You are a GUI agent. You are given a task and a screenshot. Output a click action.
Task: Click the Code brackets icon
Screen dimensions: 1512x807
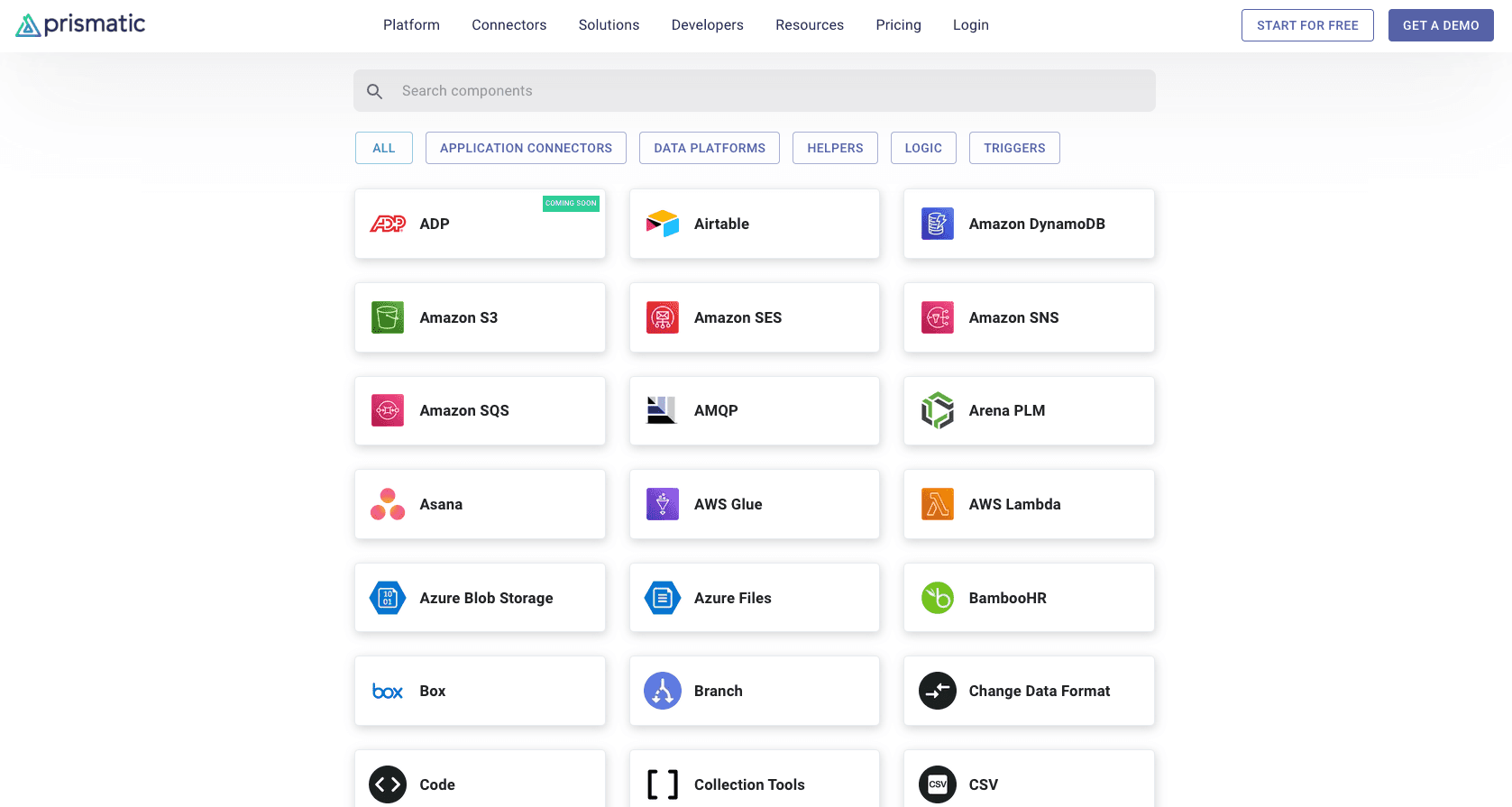[388, 784]
